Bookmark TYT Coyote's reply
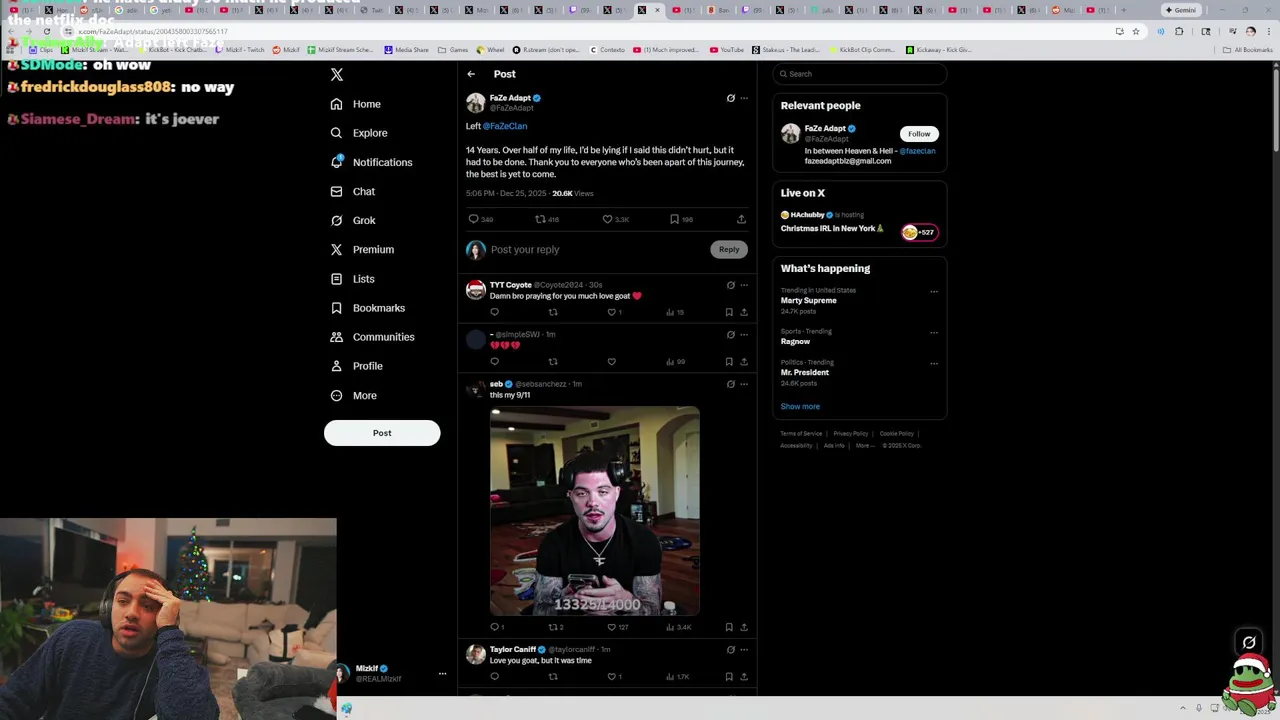The width and height of the screenshot is (1280, 720). (x=729, y=312)
